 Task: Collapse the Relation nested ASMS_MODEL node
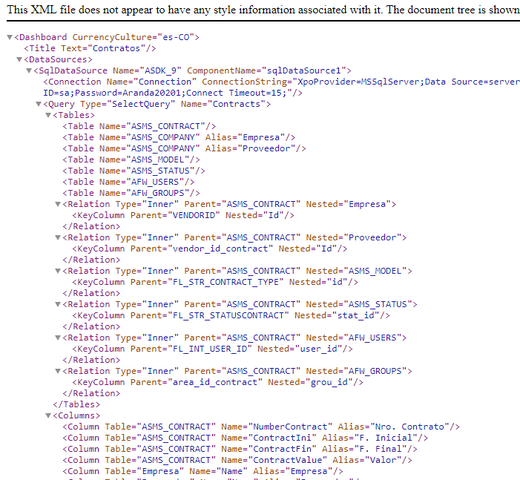(58, 271)
